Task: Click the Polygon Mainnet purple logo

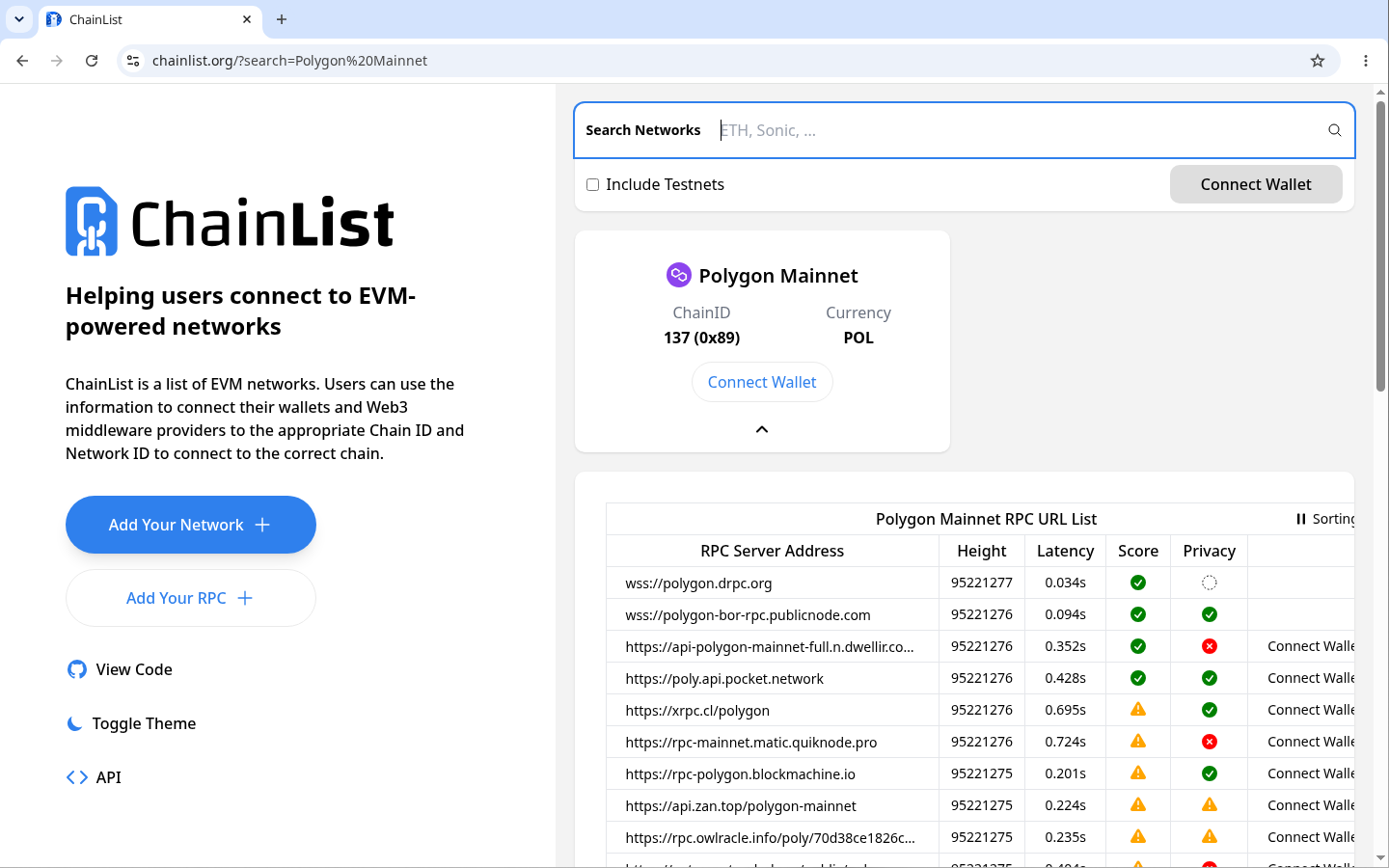Action: click(679, 275)
